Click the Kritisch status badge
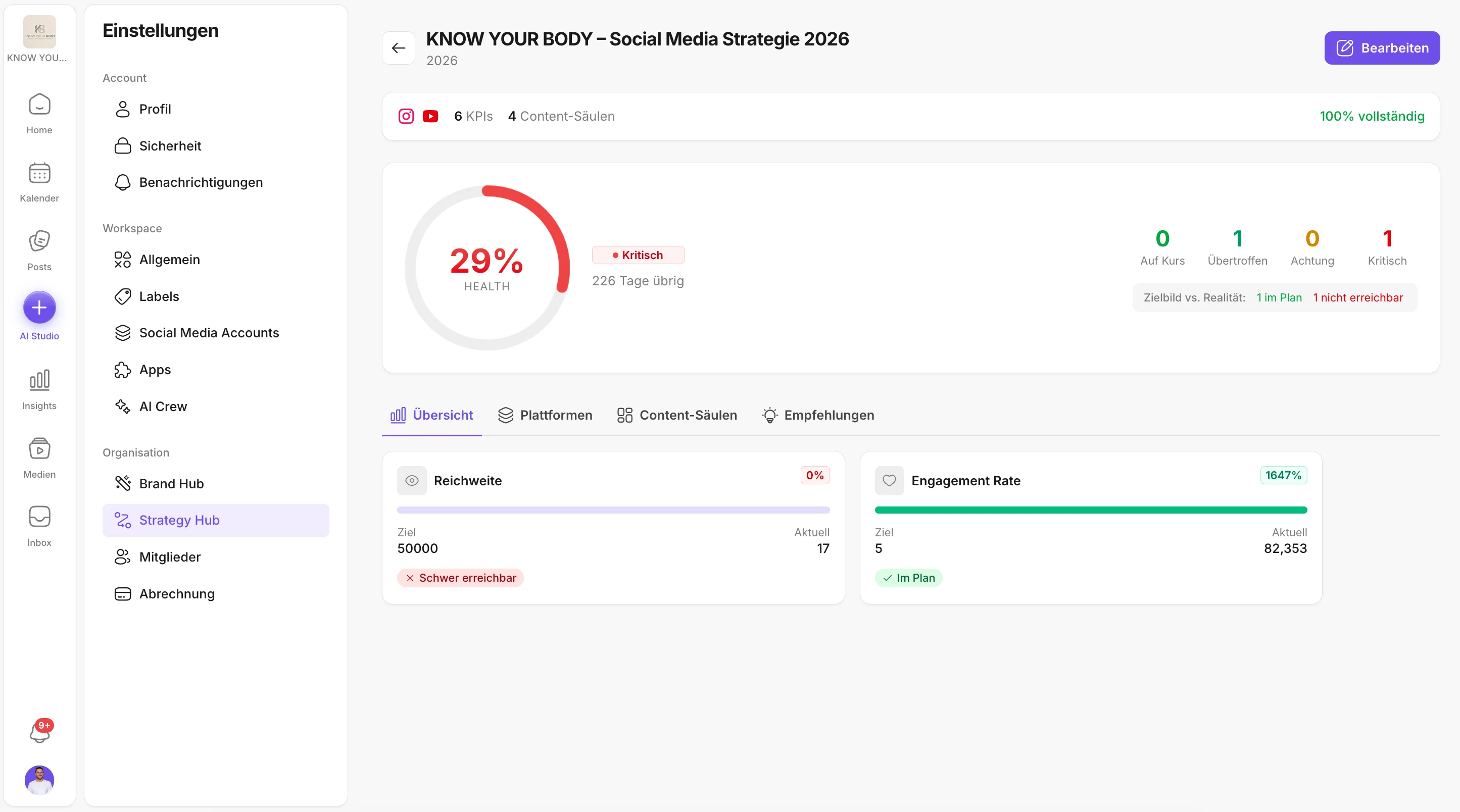Screen dimensions: 1460x812 point(638,256)
